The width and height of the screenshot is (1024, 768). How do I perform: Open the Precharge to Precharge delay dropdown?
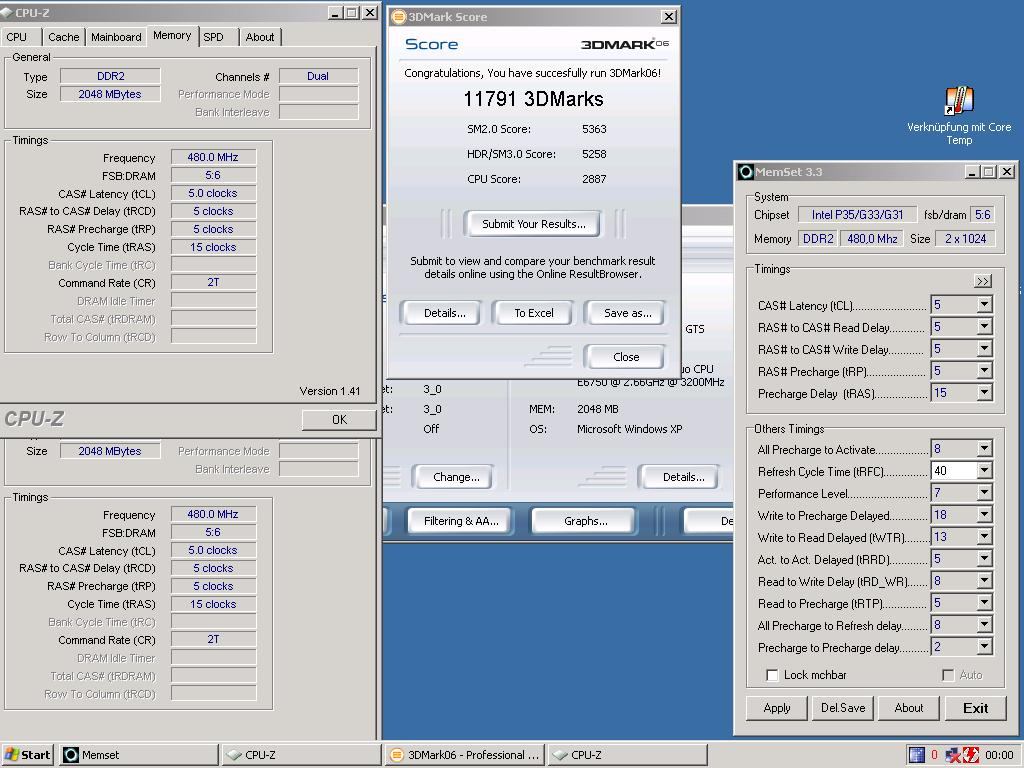(x=984, y=647)
